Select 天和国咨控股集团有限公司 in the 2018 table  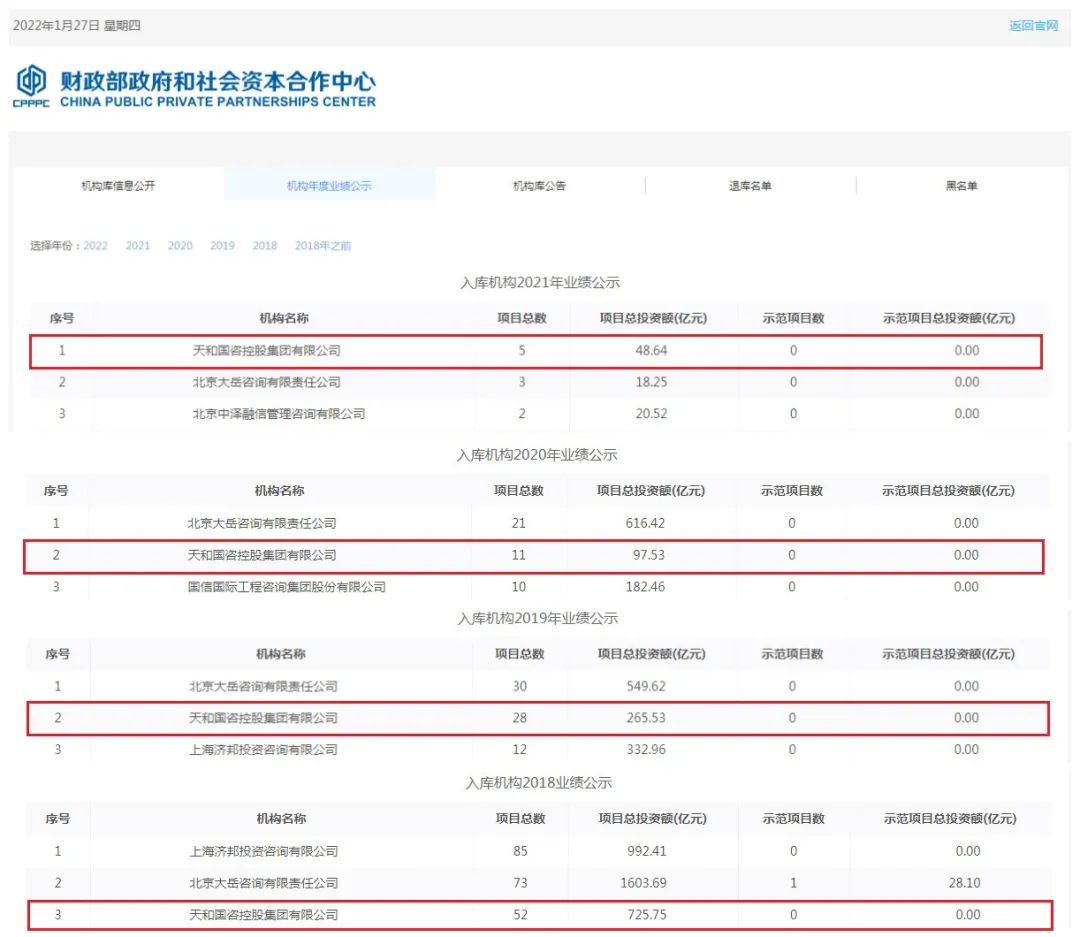264,915
